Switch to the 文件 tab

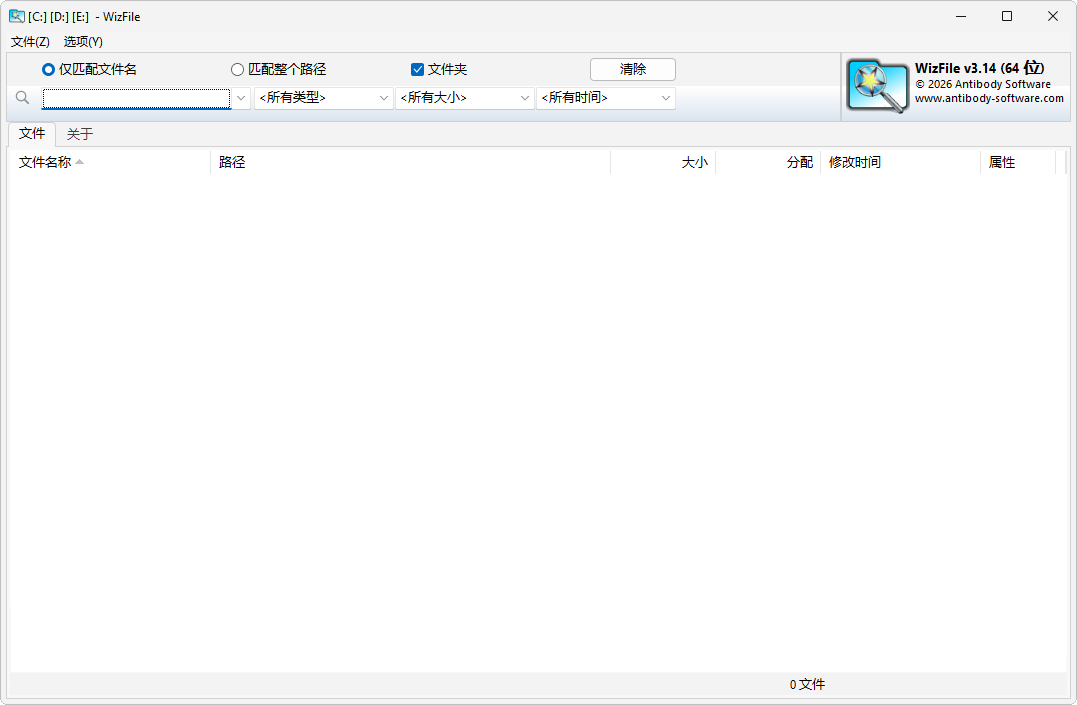click(32, 133)
